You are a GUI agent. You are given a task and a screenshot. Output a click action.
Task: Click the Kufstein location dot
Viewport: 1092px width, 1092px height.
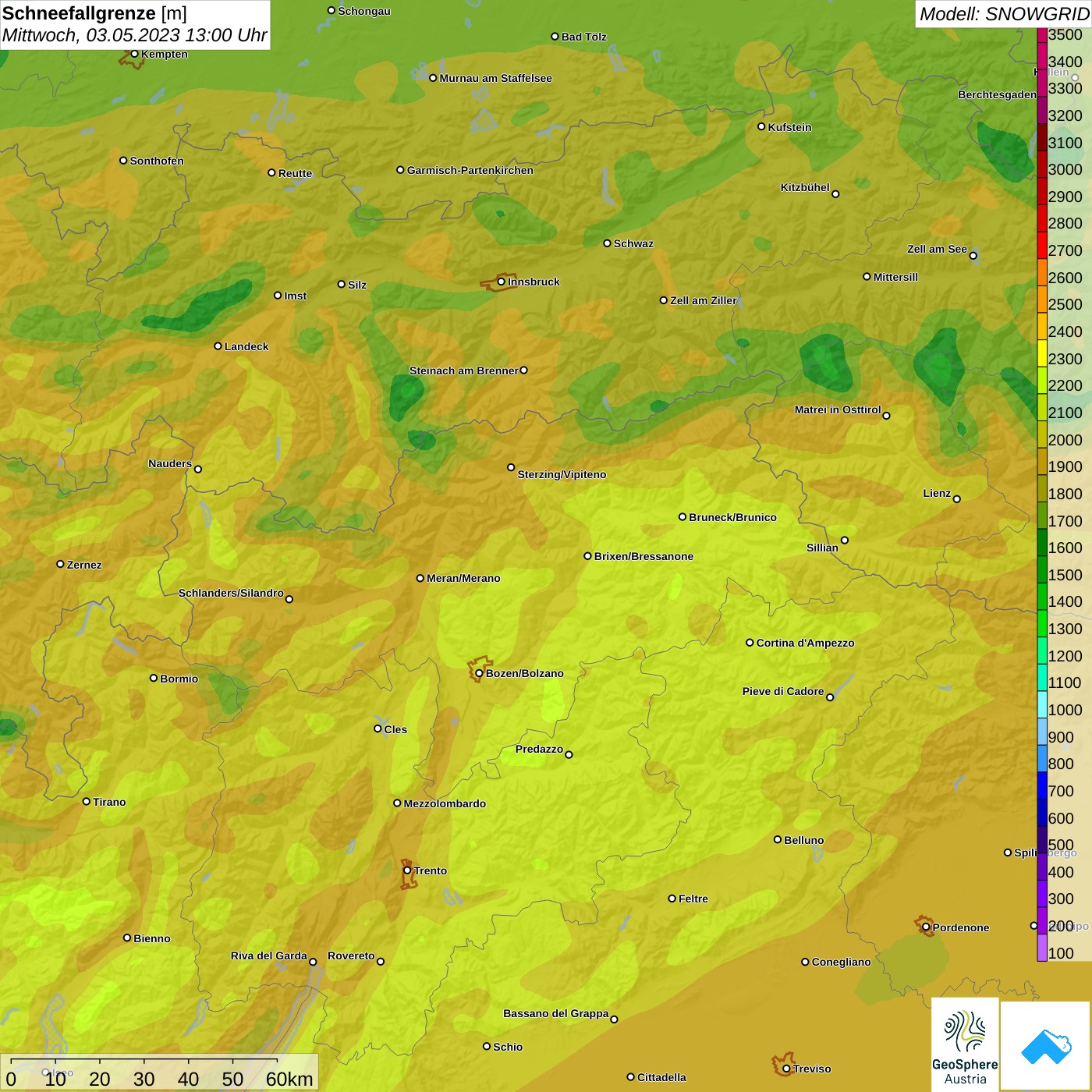pyautogui.click(x=761, y=126)
